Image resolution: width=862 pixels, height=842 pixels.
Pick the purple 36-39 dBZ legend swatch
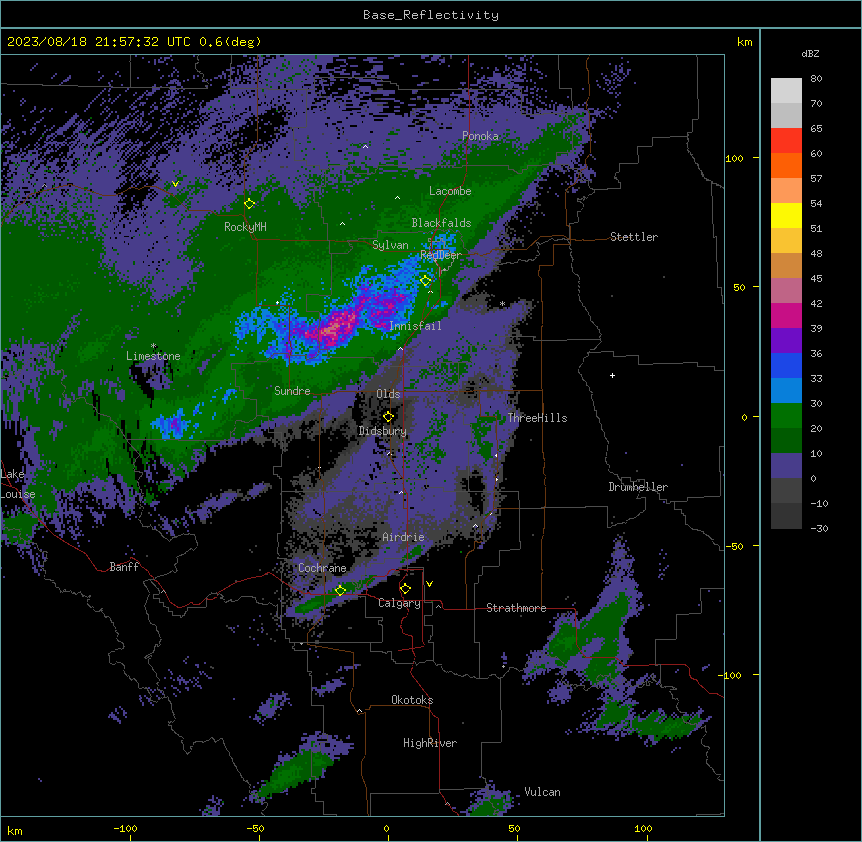coord(786,341)
